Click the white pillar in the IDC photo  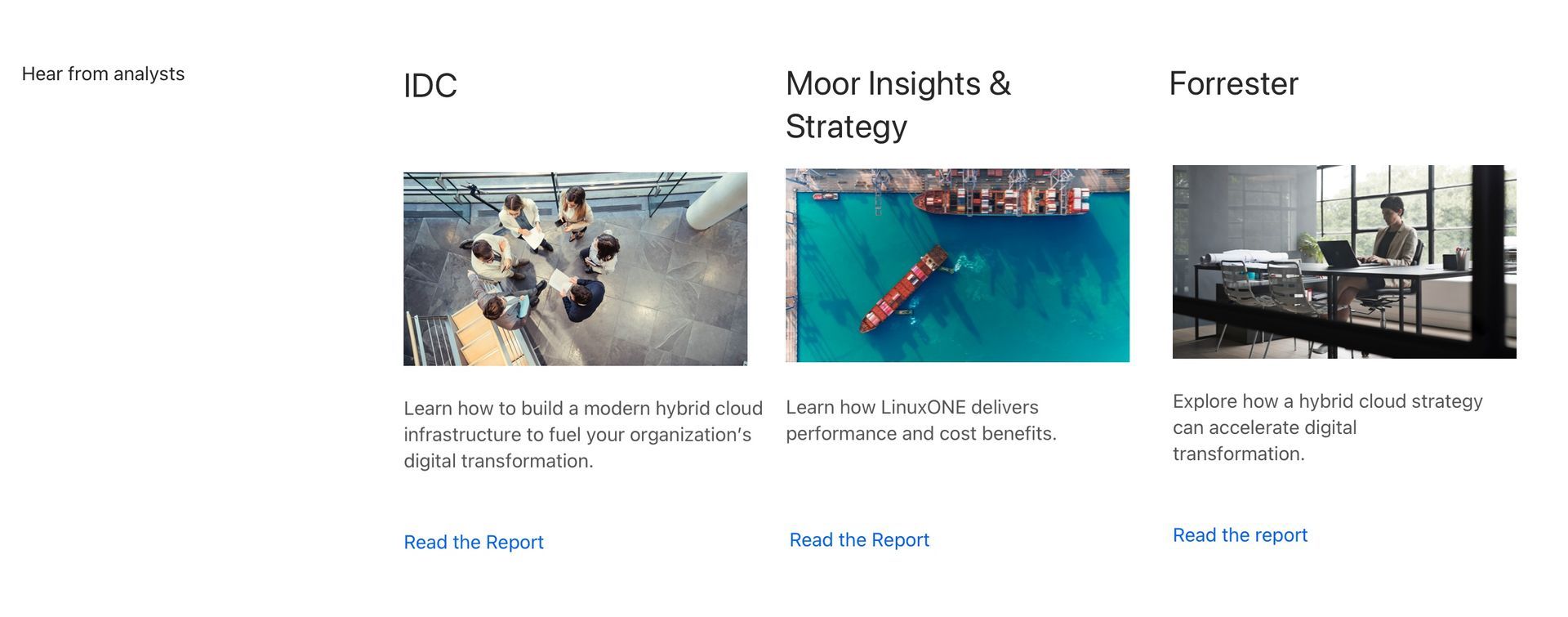(x=716, y=200)
